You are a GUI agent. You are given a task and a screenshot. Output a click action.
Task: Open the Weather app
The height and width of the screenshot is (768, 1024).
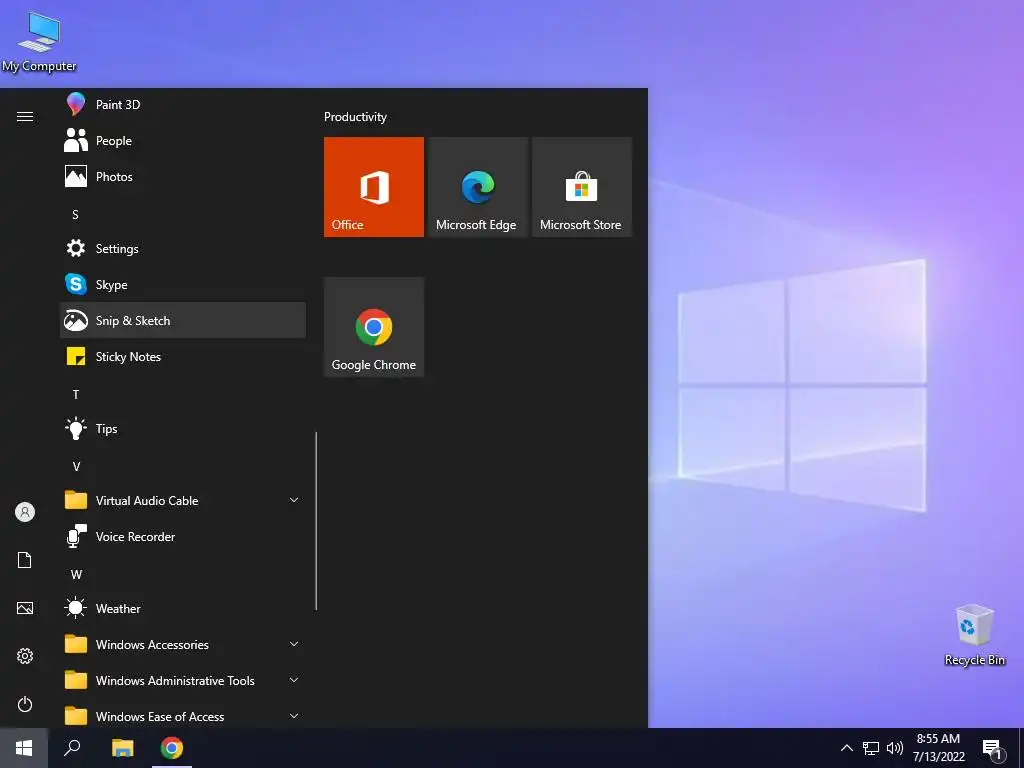point(182,608)
